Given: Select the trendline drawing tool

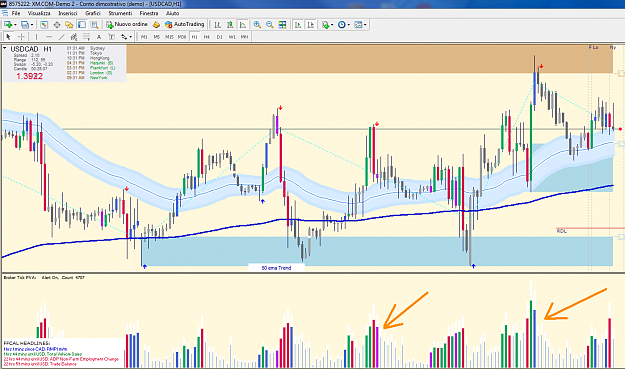Looking at the screenshot, I should [61, 37].
